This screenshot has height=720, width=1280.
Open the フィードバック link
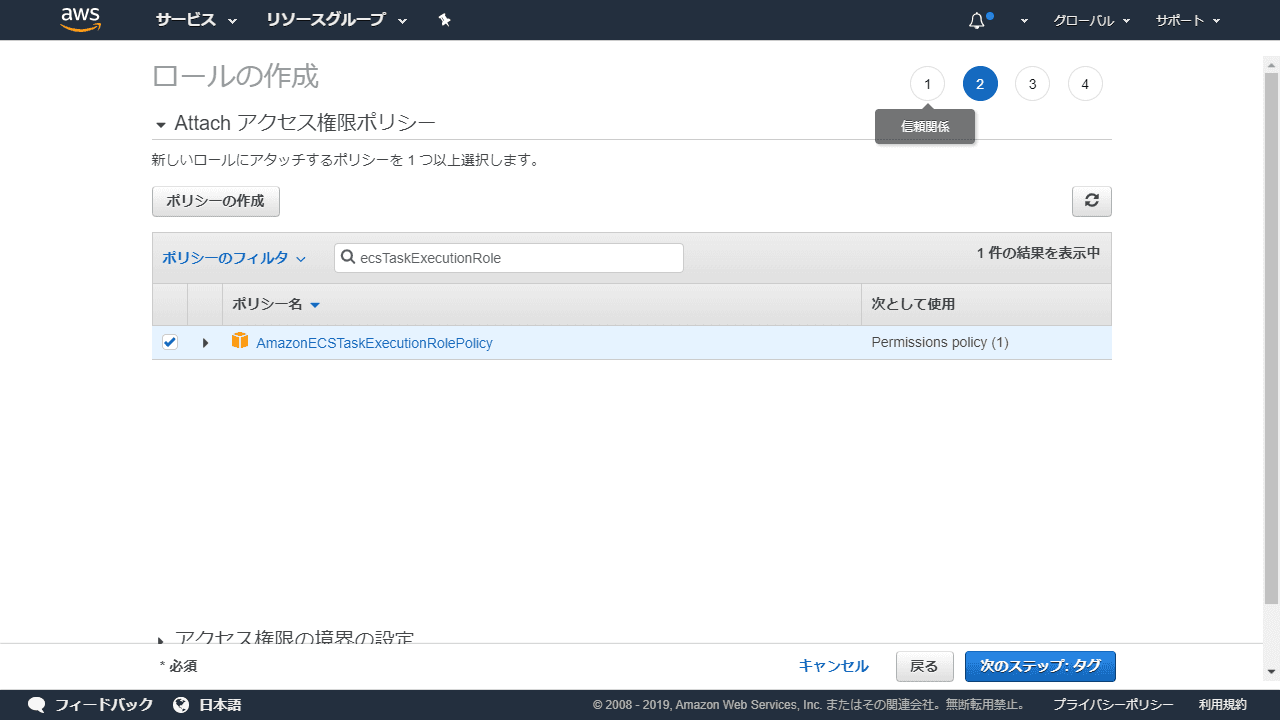pos(104,705)
